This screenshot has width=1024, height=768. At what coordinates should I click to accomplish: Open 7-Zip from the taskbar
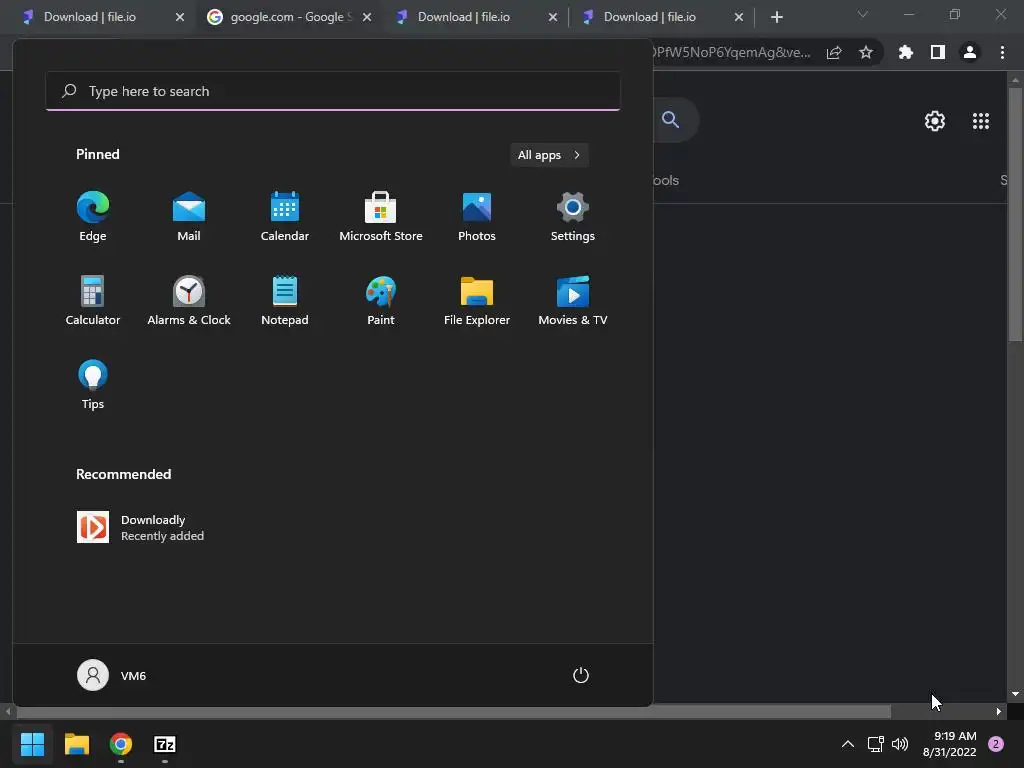coord(165,744)
